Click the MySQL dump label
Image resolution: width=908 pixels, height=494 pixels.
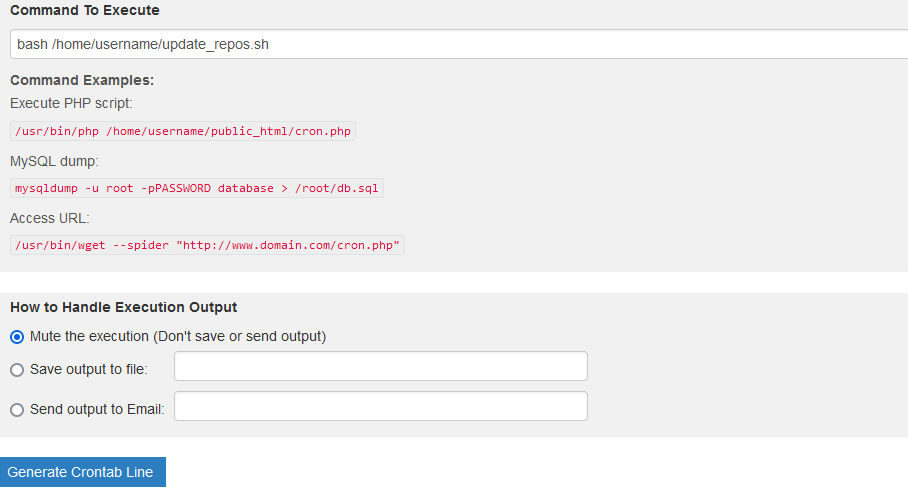[54, 161]
